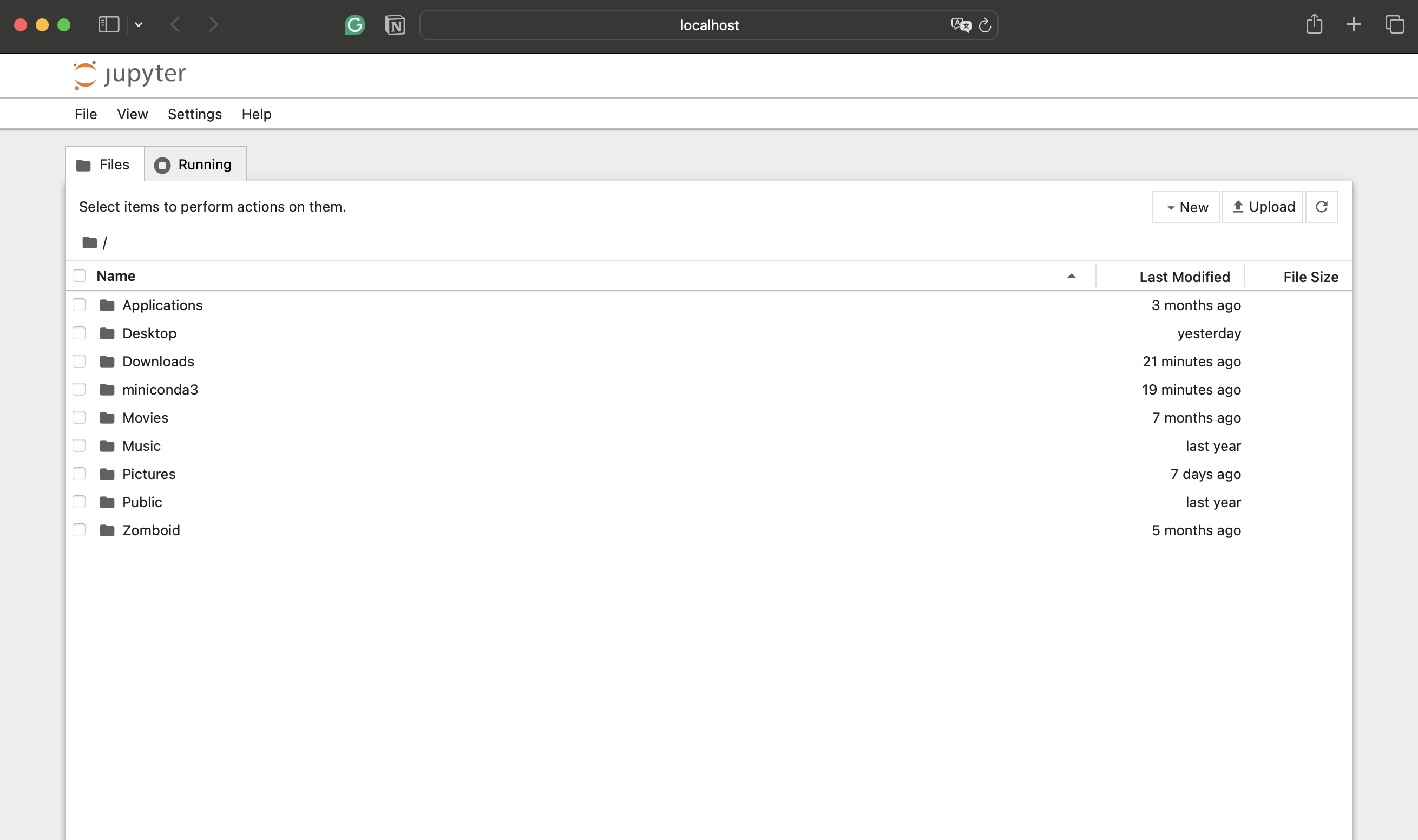Open the Desktop folder

[149, 333]
